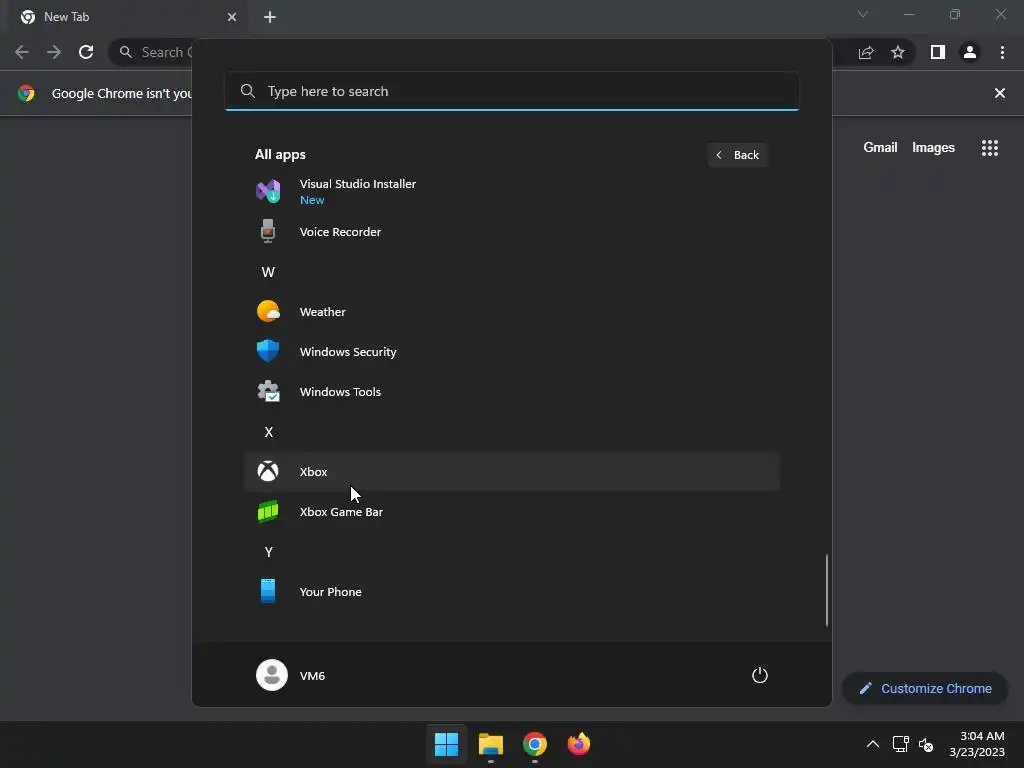Image resolution: width=1024 pixels, height=768 pixels.
Task: Open Xbox Game Bar icon
Action: tap(268, 511)
